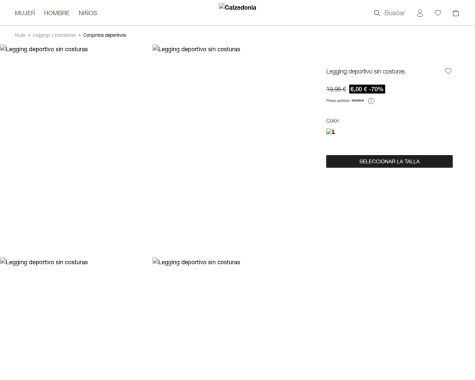Image resolution: width=475 pixels, height=380 pixels.
Task: Go to Mujer breadcrumb
Action: pyautogui.click(x=20, y=35)
